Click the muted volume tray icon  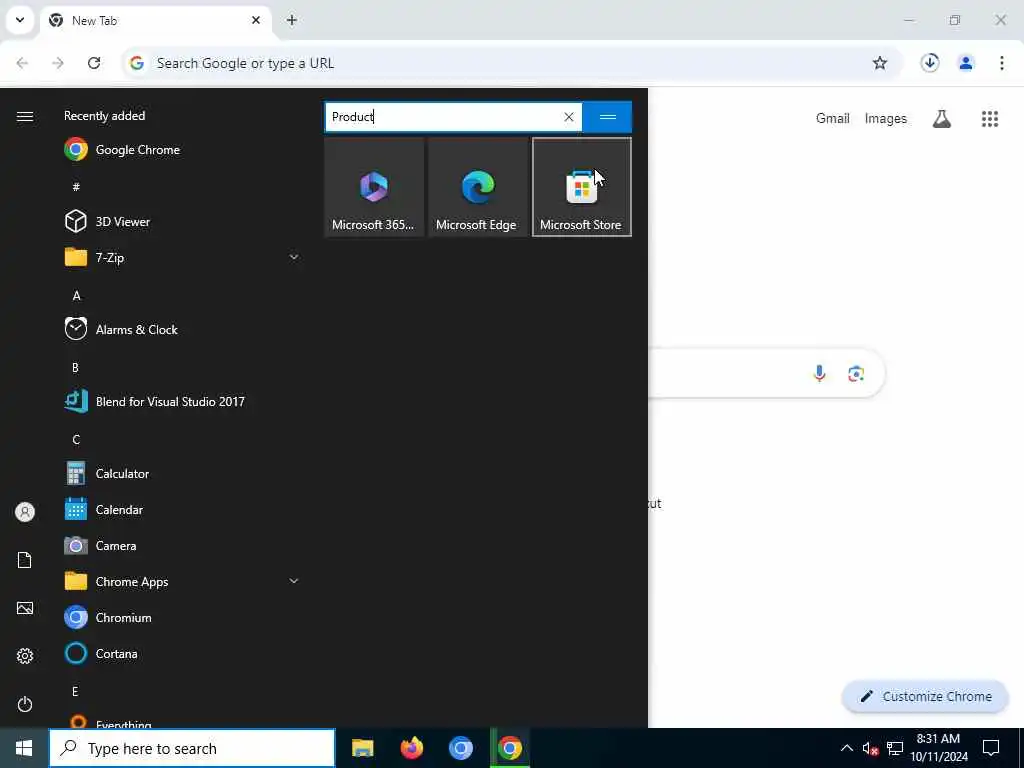870,748
